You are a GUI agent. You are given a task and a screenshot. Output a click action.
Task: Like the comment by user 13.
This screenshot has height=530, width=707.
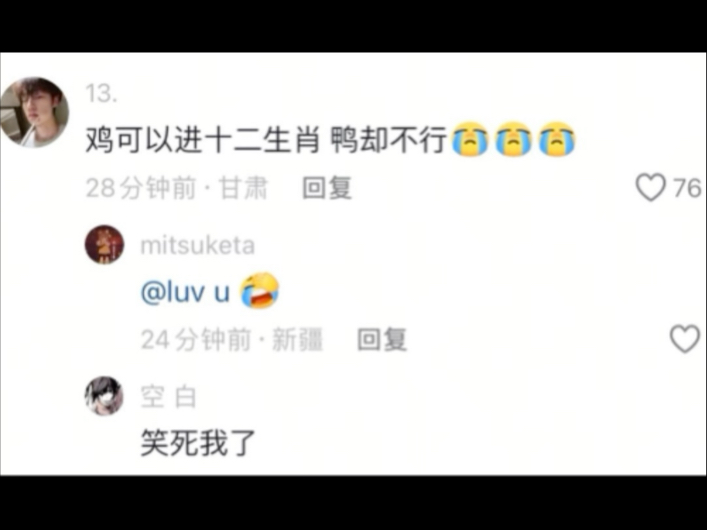(x=651, y=187)
